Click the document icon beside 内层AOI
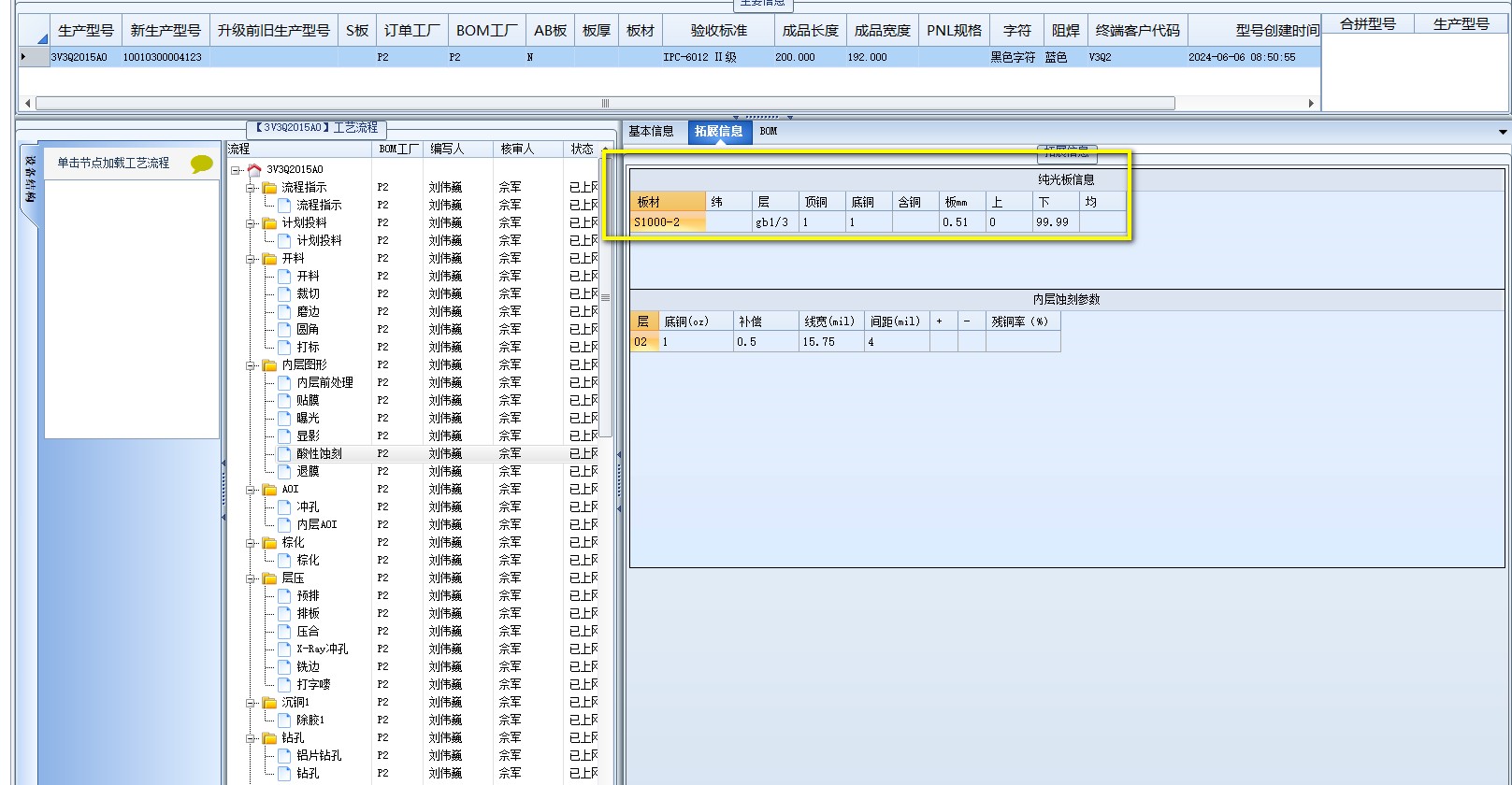Viewport: 1512px width, 785px height. (284, 524)
